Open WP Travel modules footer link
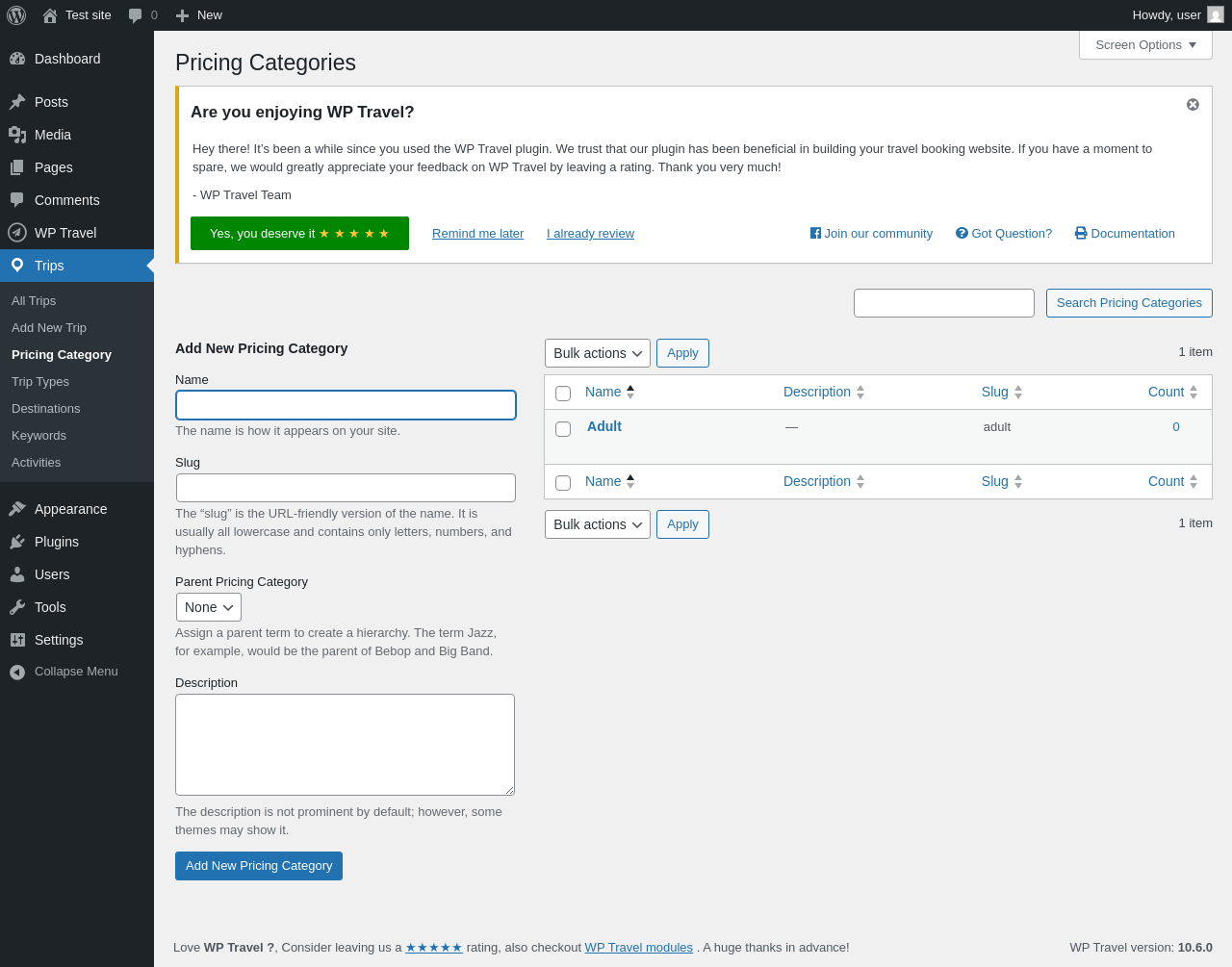1232x967 pixels. point(639,948)
